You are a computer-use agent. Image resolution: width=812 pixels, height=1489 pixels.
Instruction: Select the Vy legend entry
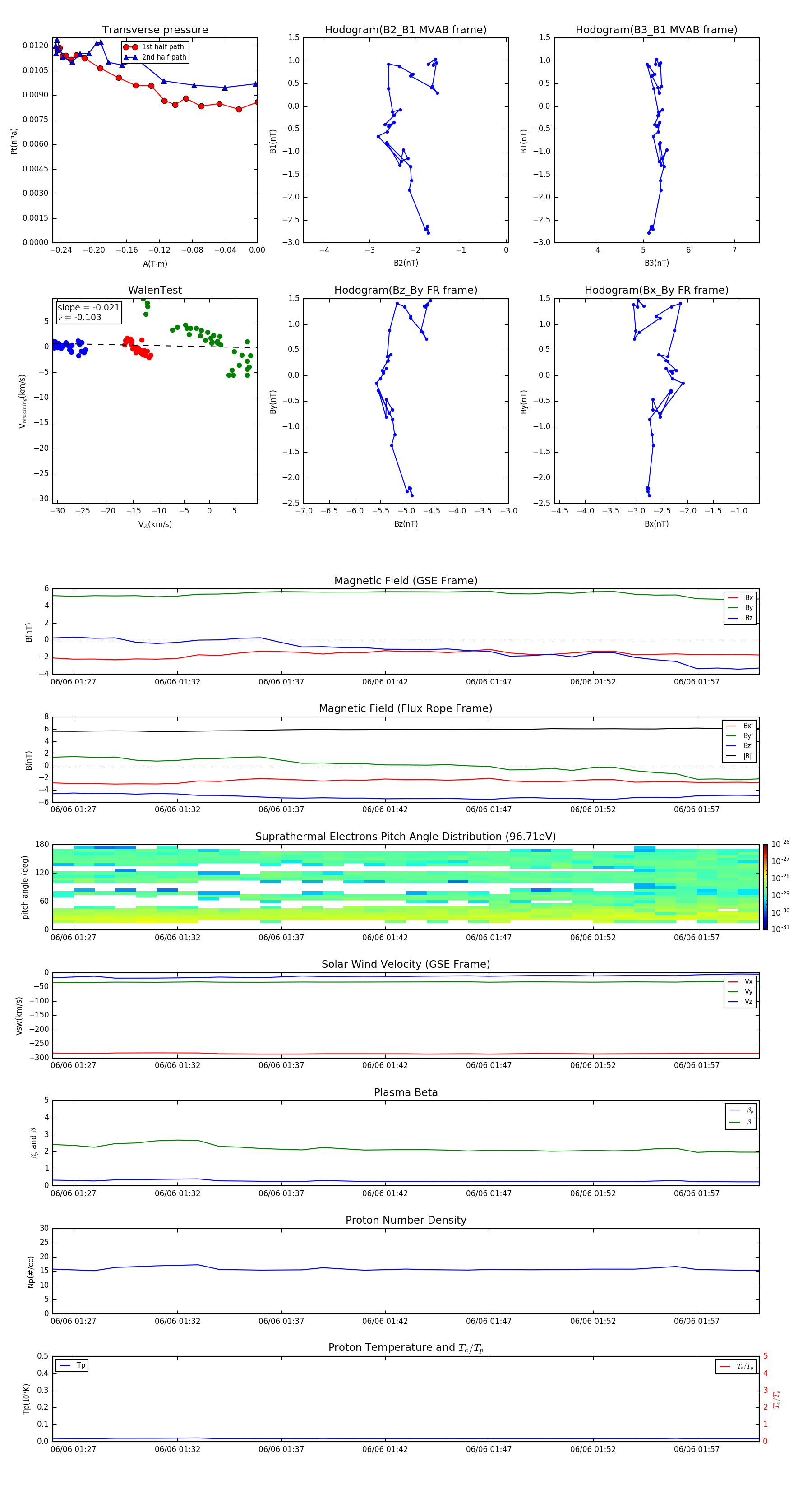coord(740,991)
